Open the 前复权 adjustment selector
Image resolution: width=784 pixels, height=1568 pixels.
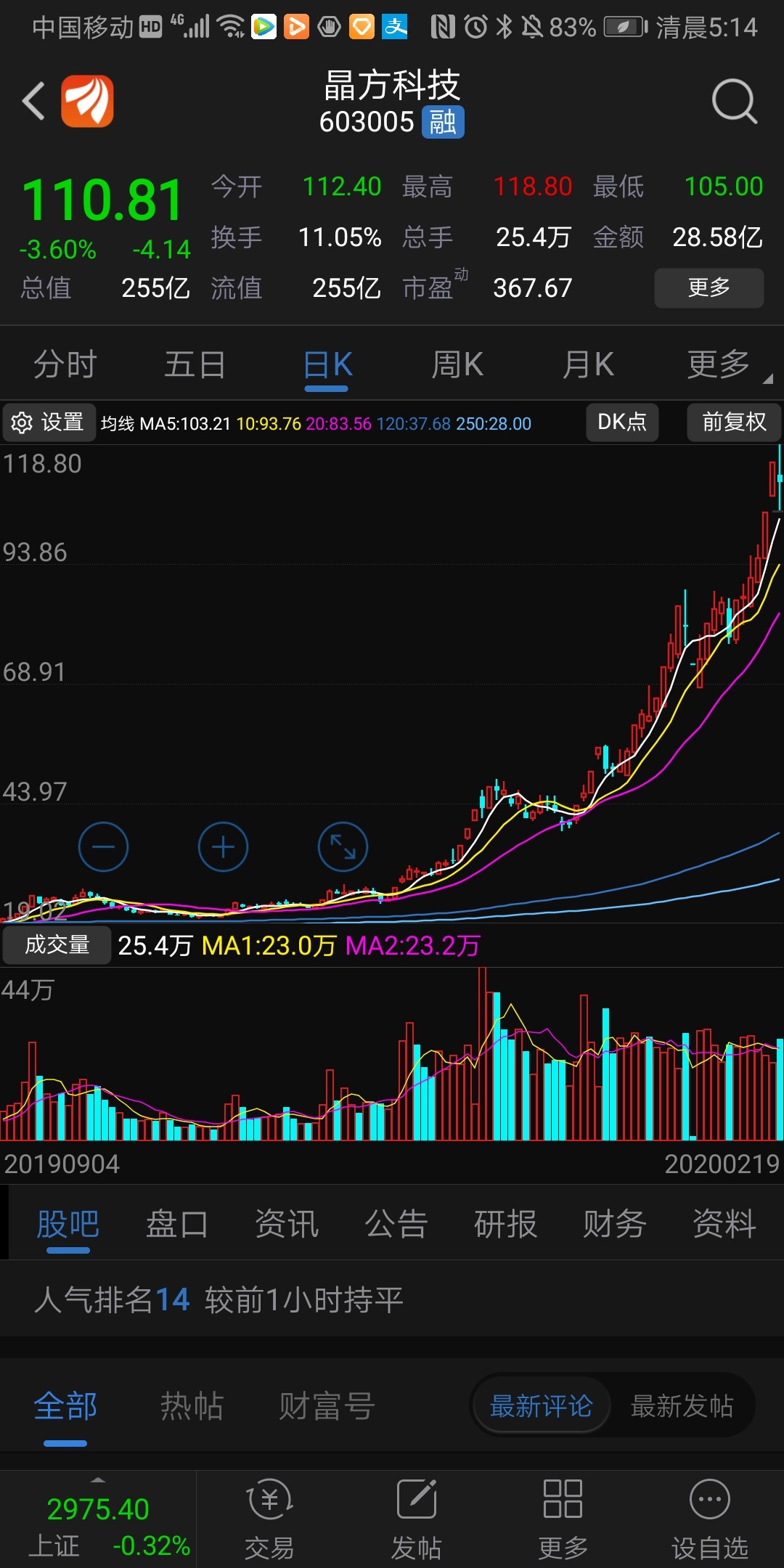[x=734, y=422]
